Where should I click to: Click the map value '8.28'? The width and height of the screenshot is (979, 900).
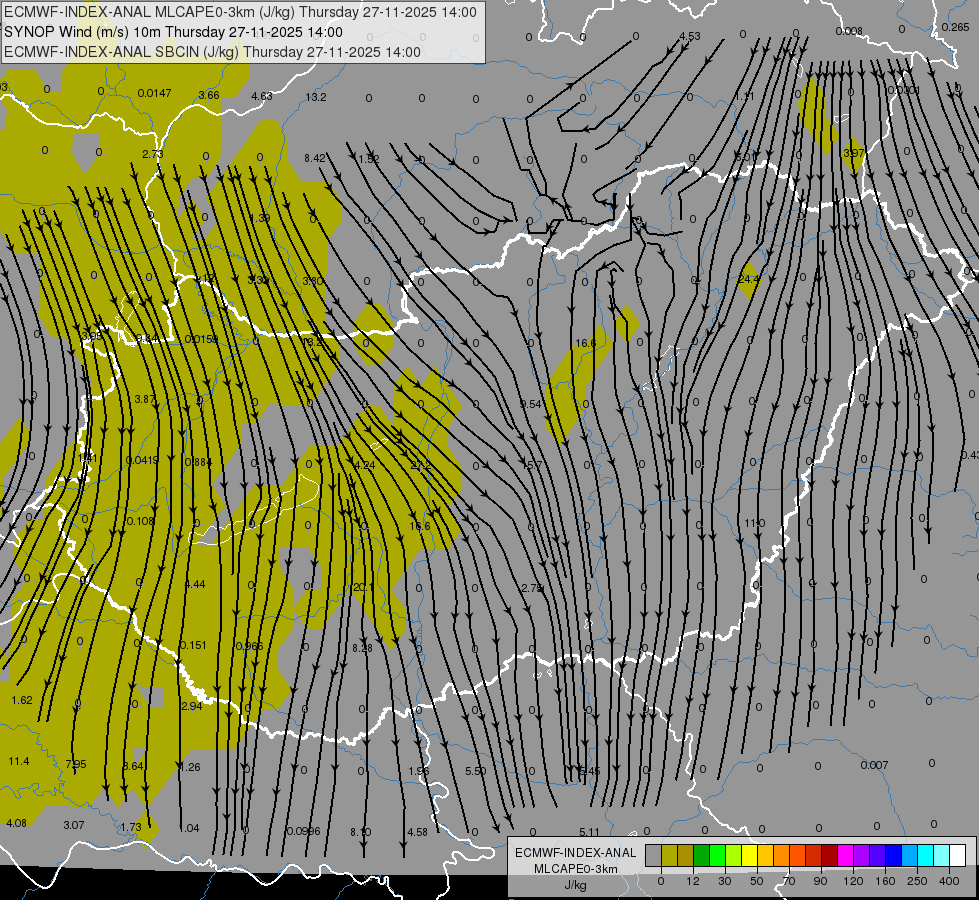point(362,648)
